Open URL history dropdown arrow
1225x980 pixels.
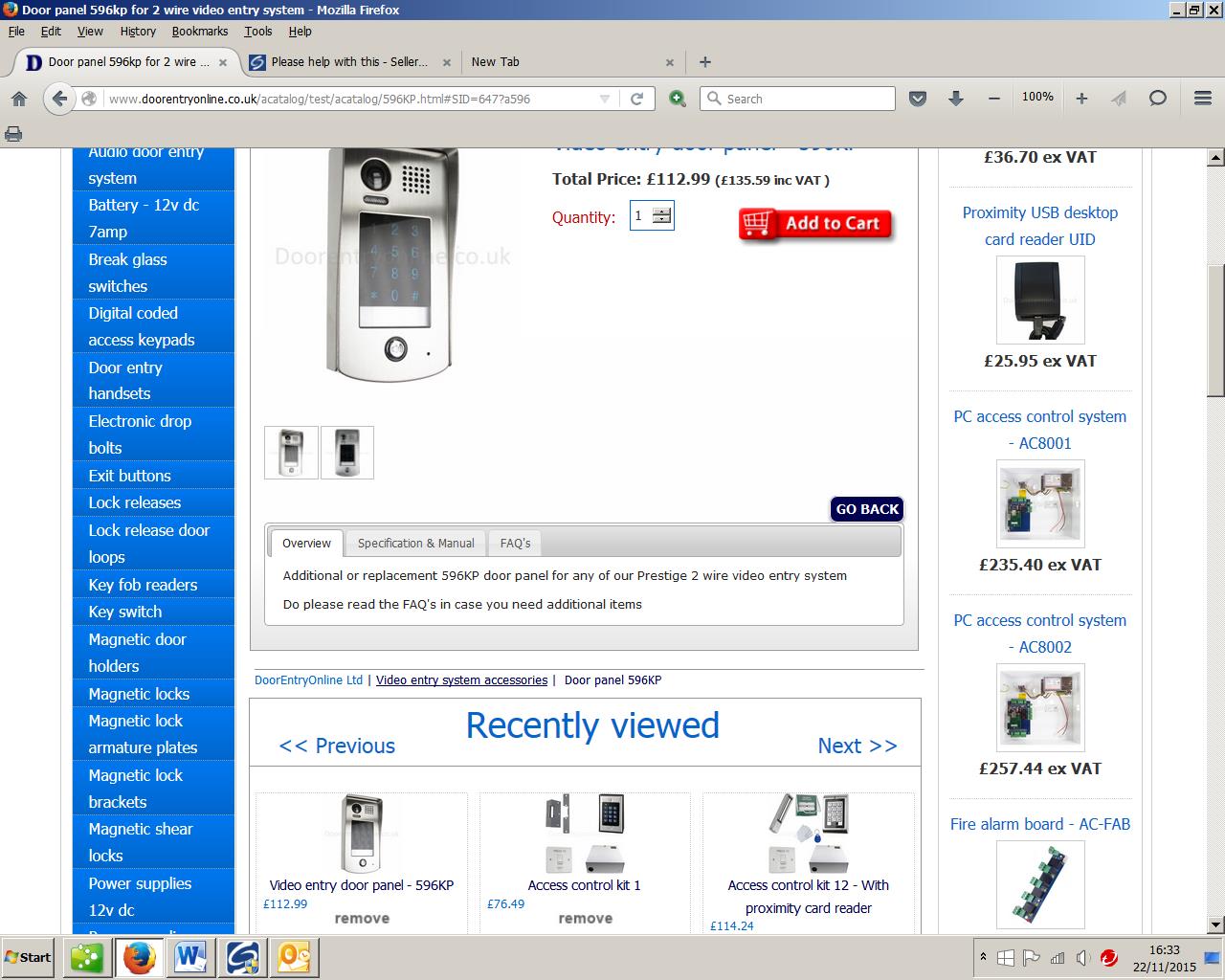[x=604, y=99]
